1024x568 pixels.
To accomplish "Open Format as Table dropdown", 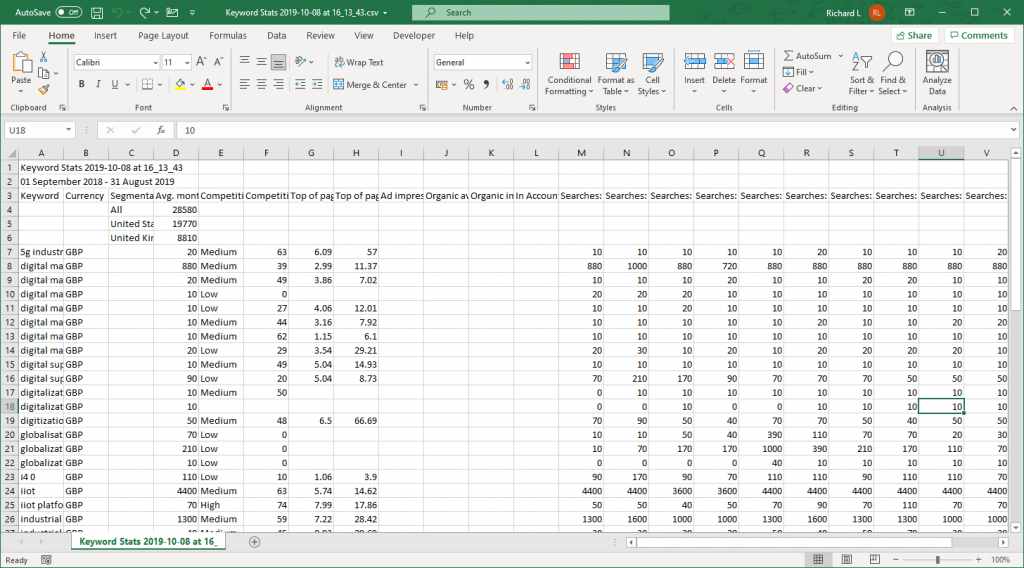I will 615,74.
